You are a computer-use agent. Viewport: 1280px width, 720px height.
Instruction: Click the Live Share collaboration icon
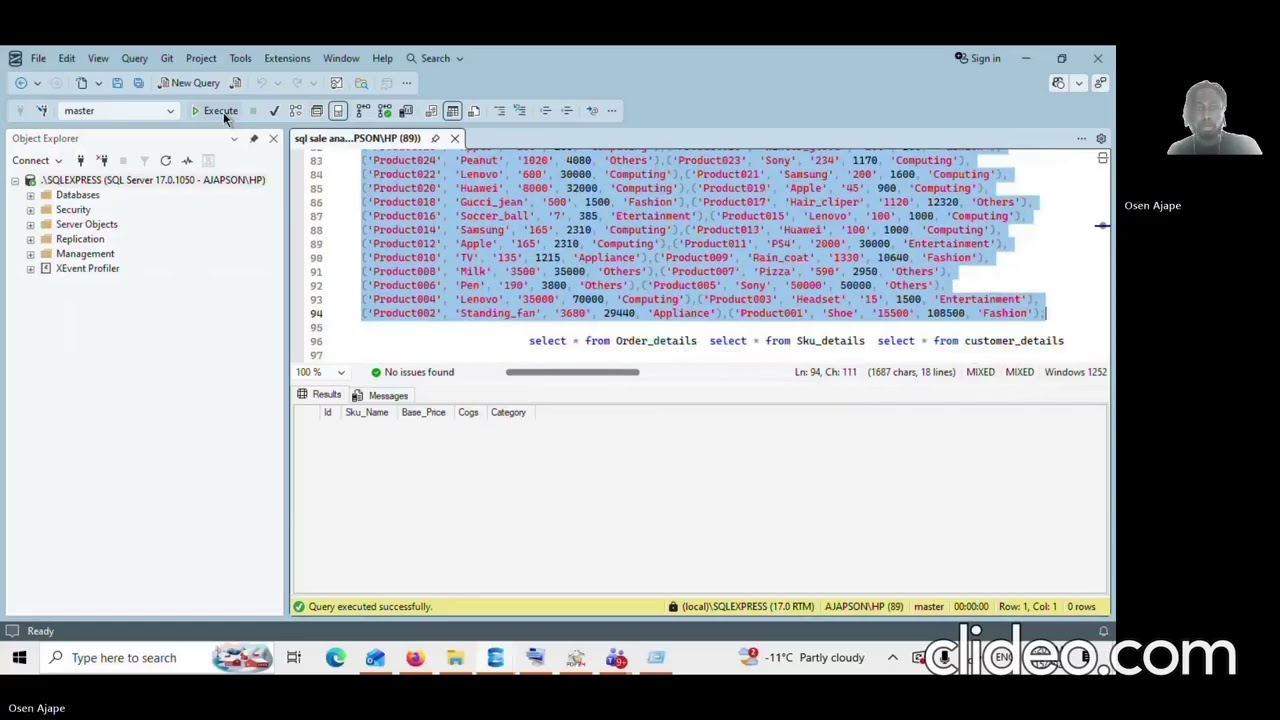[x=1099, y=83]
